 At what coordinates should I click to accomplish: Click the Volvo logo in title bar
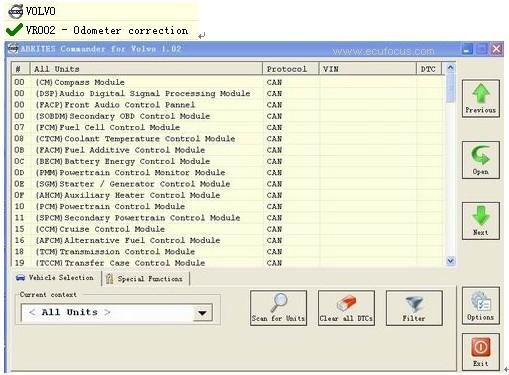tap(13, 49)
